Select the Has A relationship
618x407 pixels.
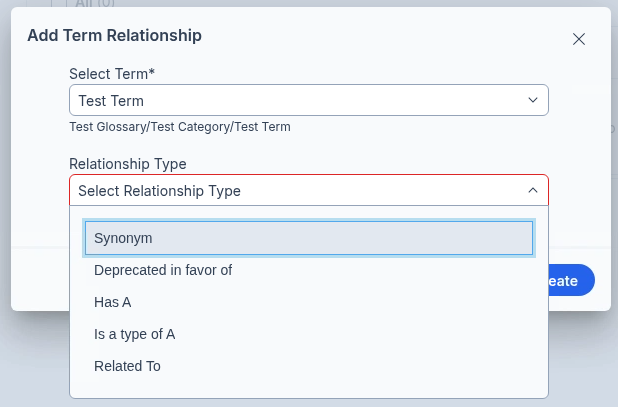click(112, 302)
